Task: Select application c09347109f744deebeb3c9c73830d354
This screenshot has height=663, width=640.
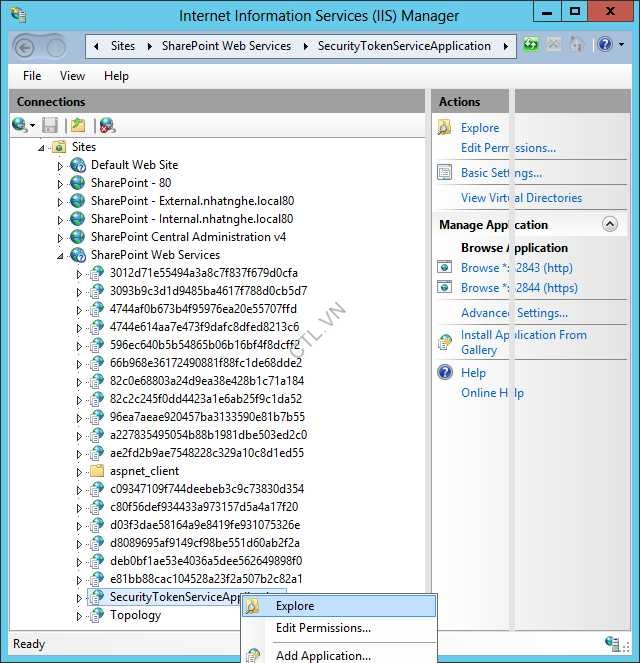Action: click(x=207, y=489)
